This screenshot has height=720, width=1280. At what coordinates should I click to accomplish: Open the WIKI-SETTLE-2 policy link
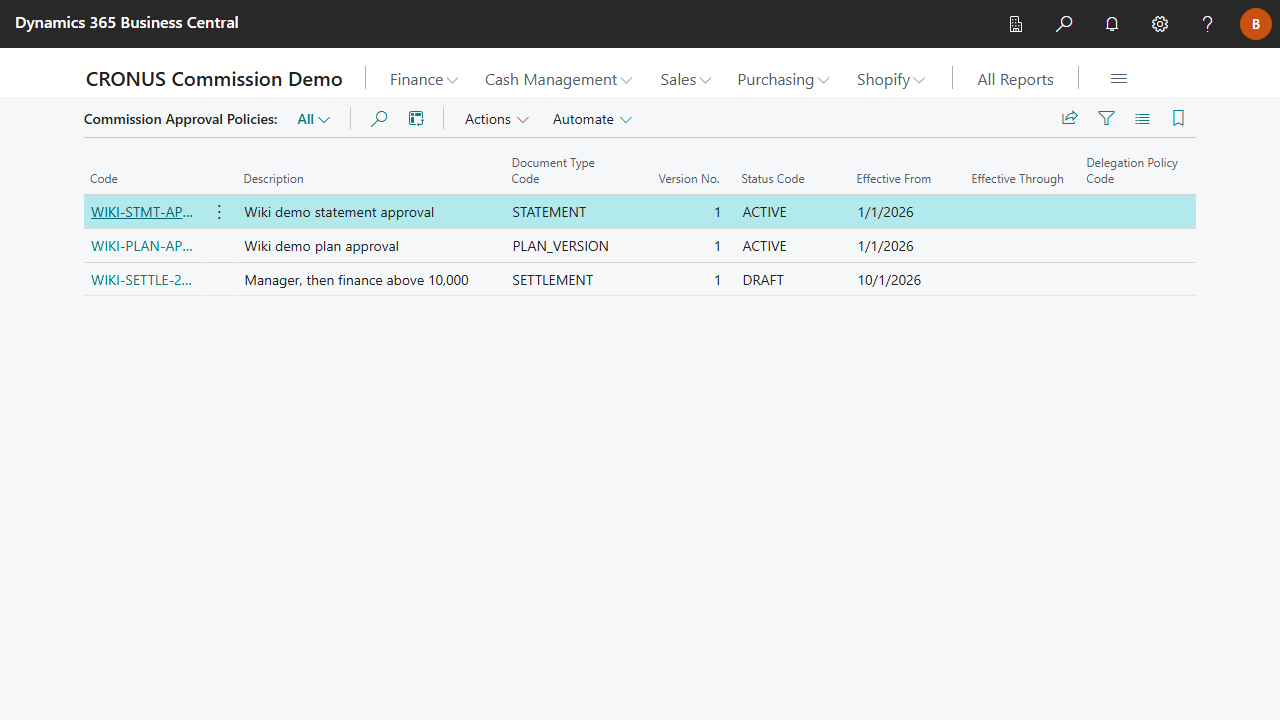point(142,280)
